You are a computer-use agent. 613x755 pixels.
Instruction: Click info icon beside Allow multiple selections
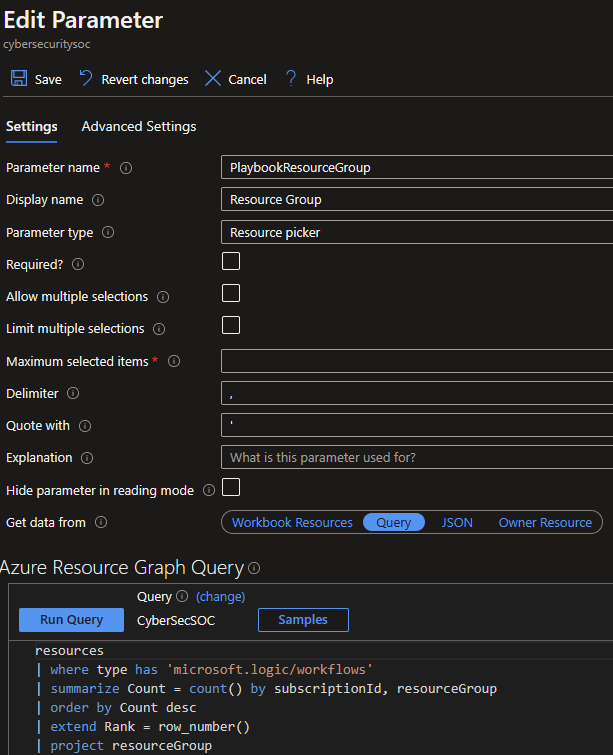(x=163, y=297)
